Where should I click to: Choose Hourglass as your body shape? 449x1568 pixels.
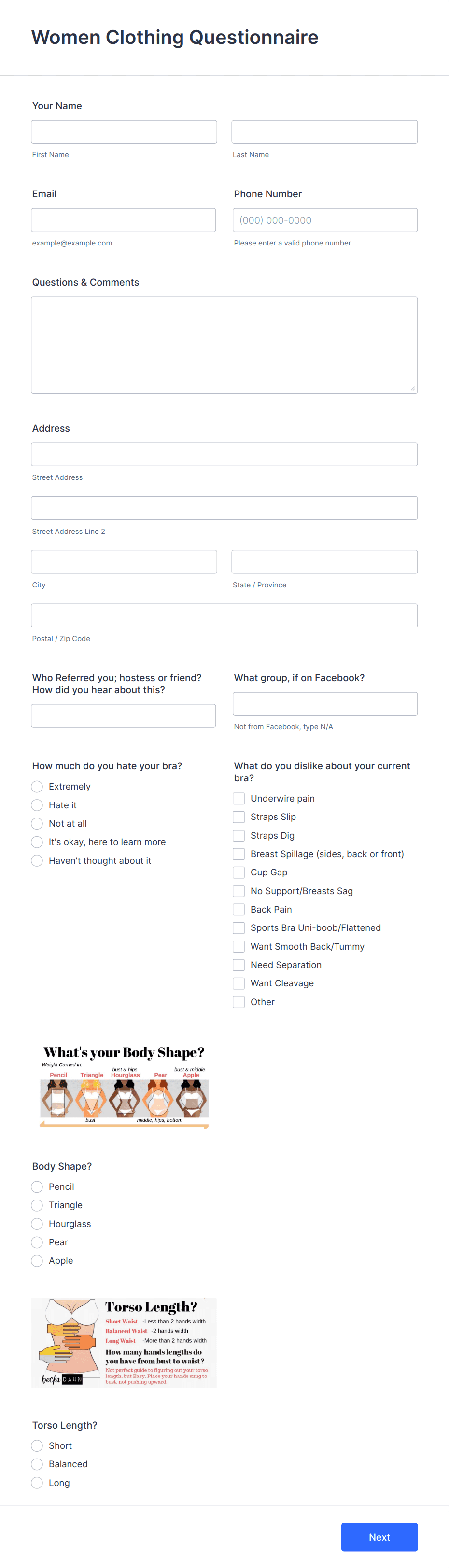pyautogui.click(x=37, y=1224)
